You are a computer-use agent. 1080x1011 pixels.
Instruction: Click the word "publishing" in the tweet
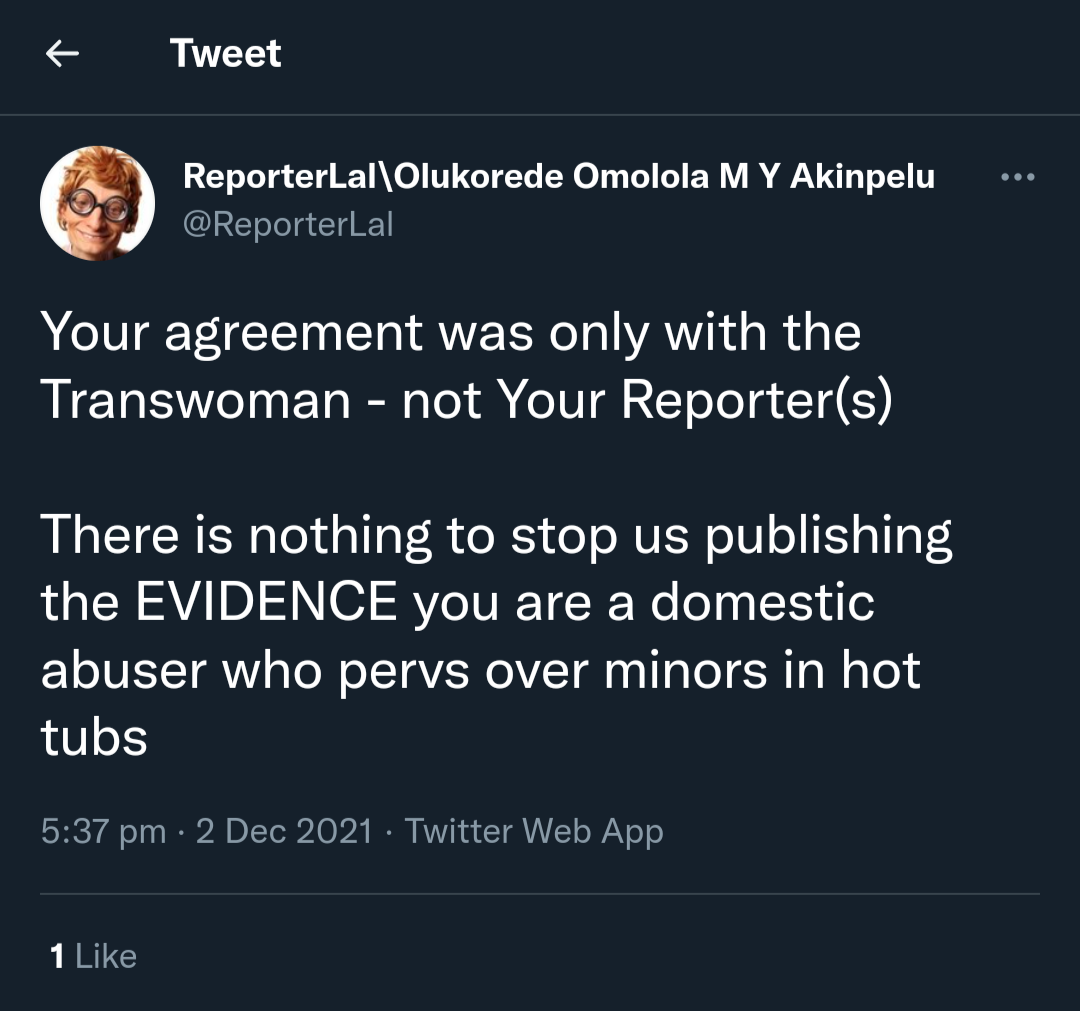pyautogui.click(x=828, y=537)
